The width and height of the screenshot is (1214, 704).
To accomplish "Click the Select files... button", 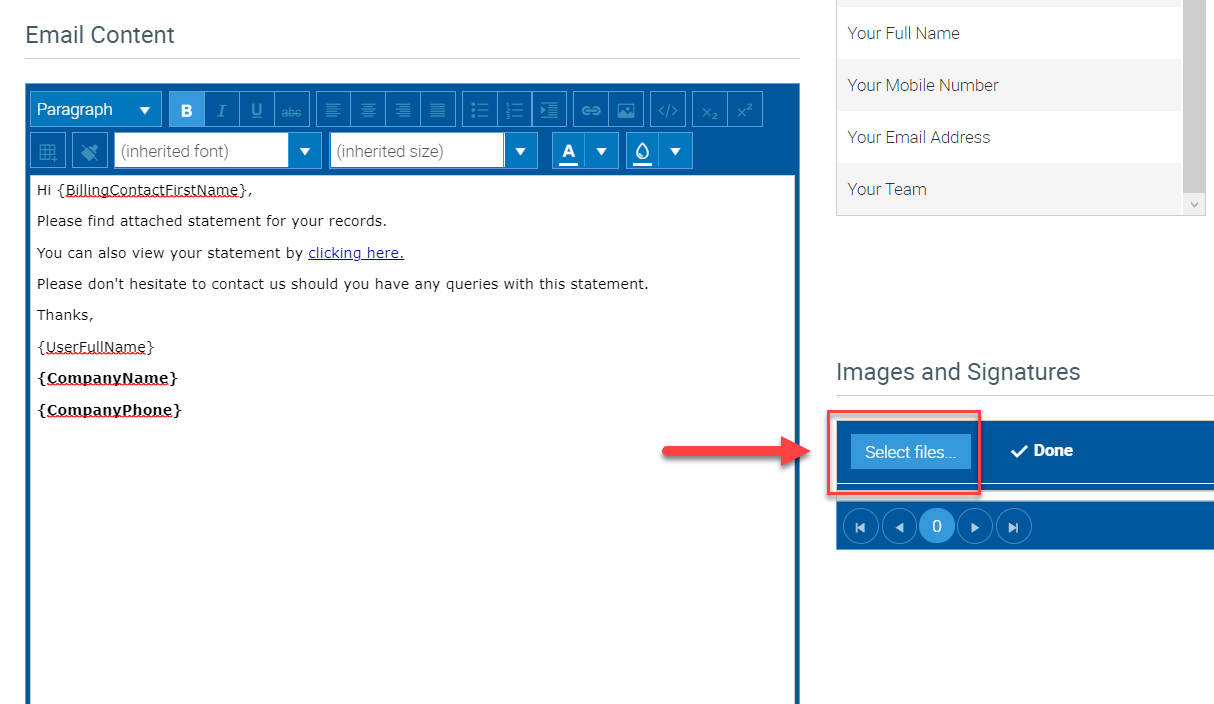I will 910,452.
